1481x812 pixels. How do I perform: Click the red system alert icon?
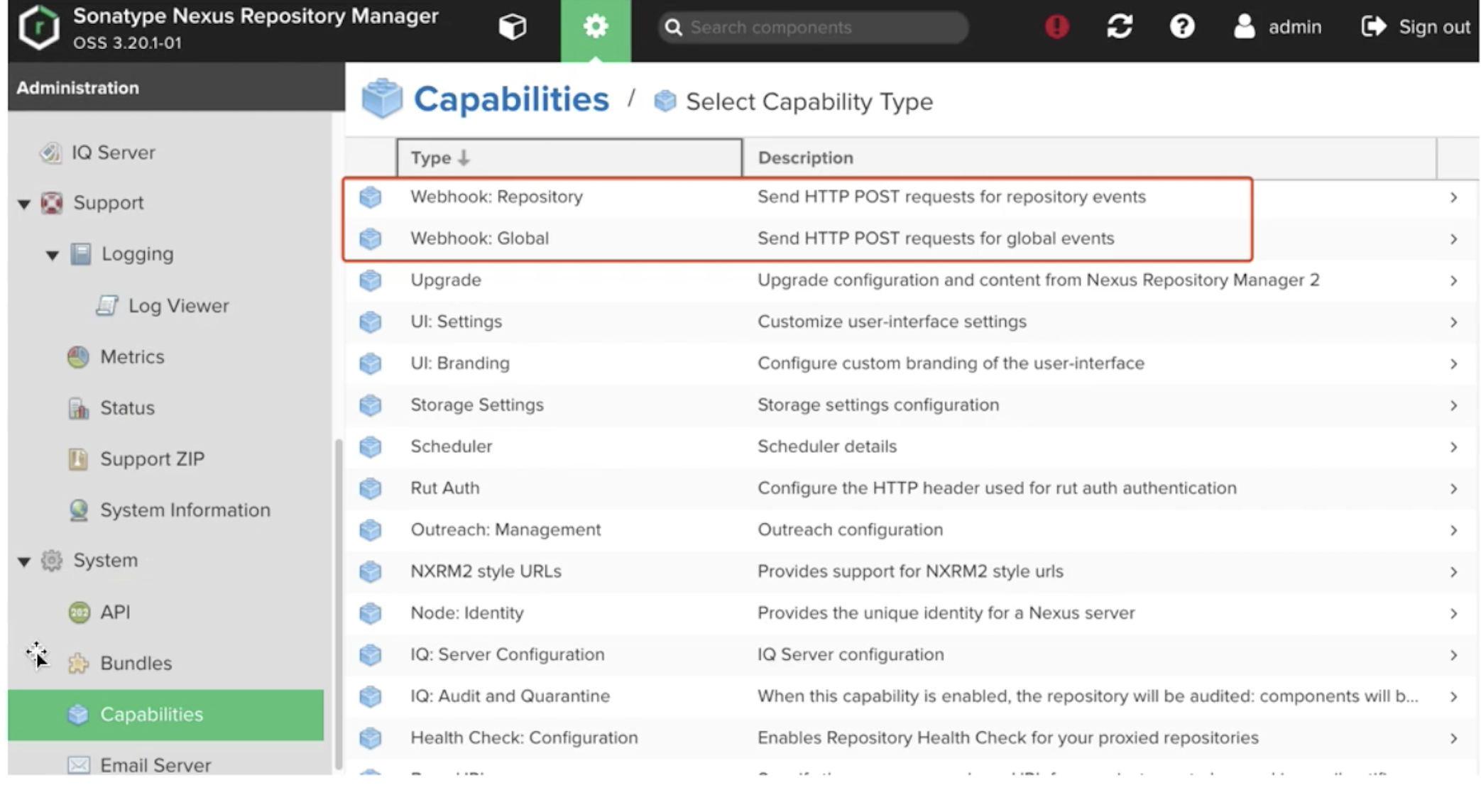[1056, 27]
